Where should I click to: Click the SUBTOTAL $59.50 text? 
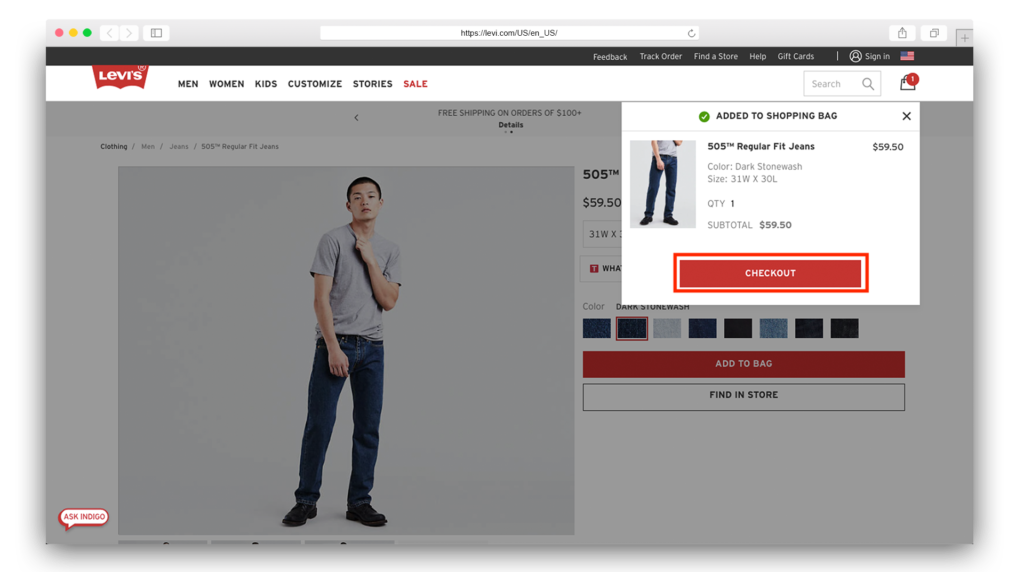point(749,225)
